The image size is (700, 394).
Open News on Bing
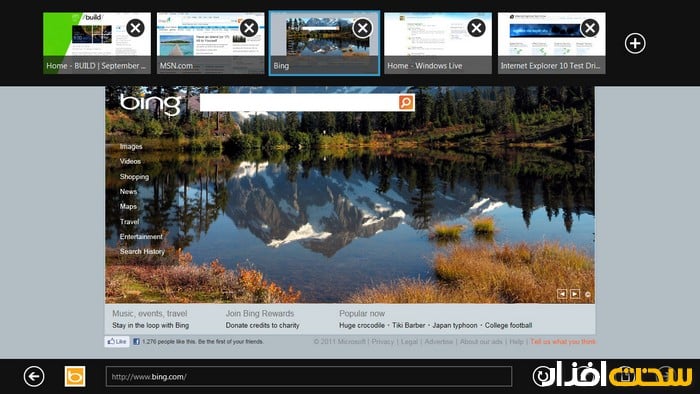coord(128,191)
